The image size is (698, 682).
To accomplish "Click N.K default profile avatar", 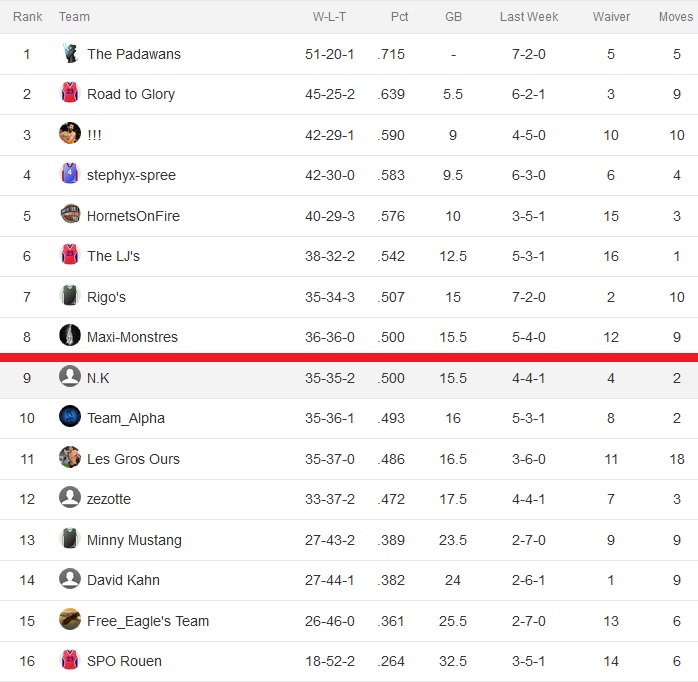I will click(x=70, y=376).
